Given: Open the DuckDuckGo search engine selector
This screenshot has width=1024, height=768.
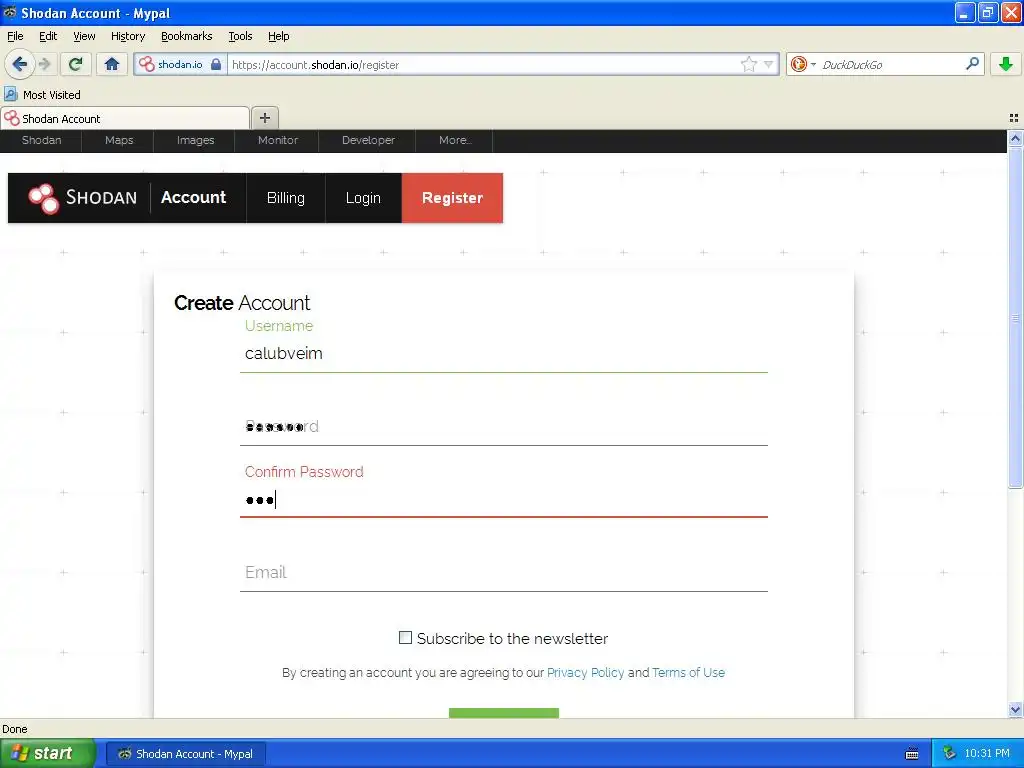Looking at the screenshot, I should 803,64.
